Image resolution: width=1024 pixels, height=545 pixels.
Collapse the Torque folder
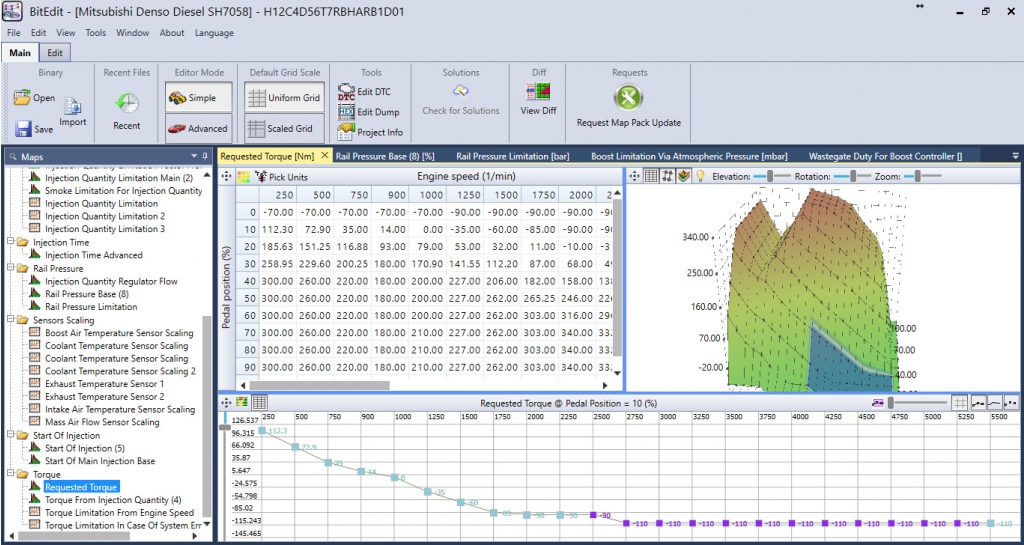[x=10, y=475]
